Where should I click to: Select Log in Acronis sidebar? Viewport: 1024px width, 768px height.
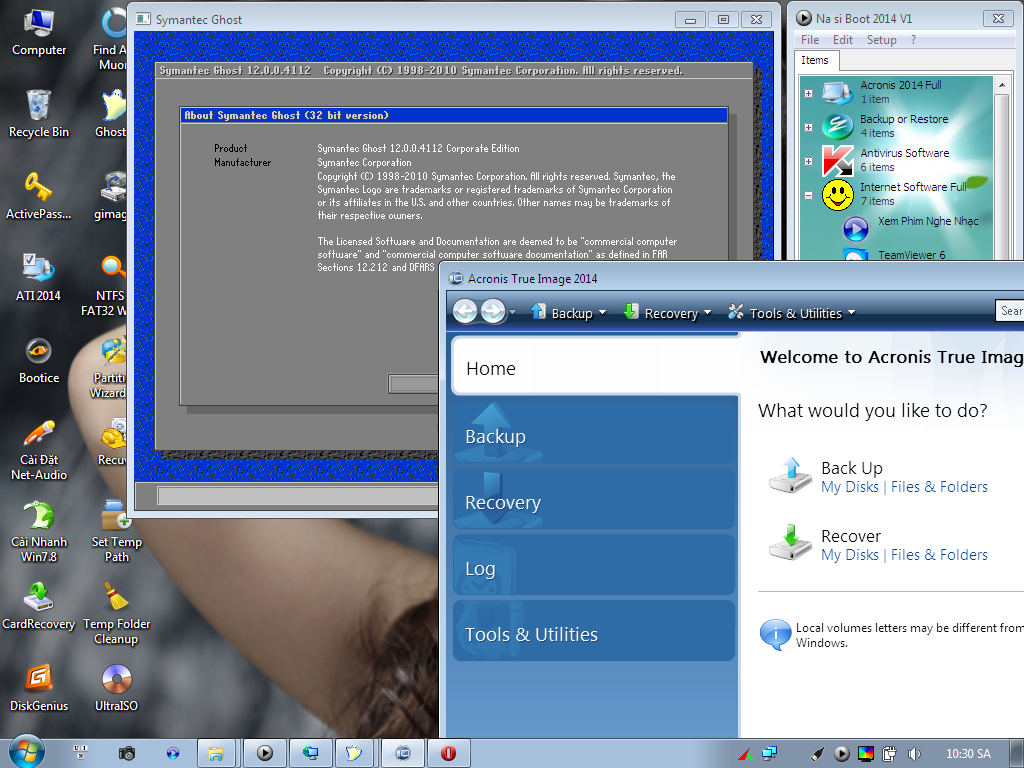point(594,566)
